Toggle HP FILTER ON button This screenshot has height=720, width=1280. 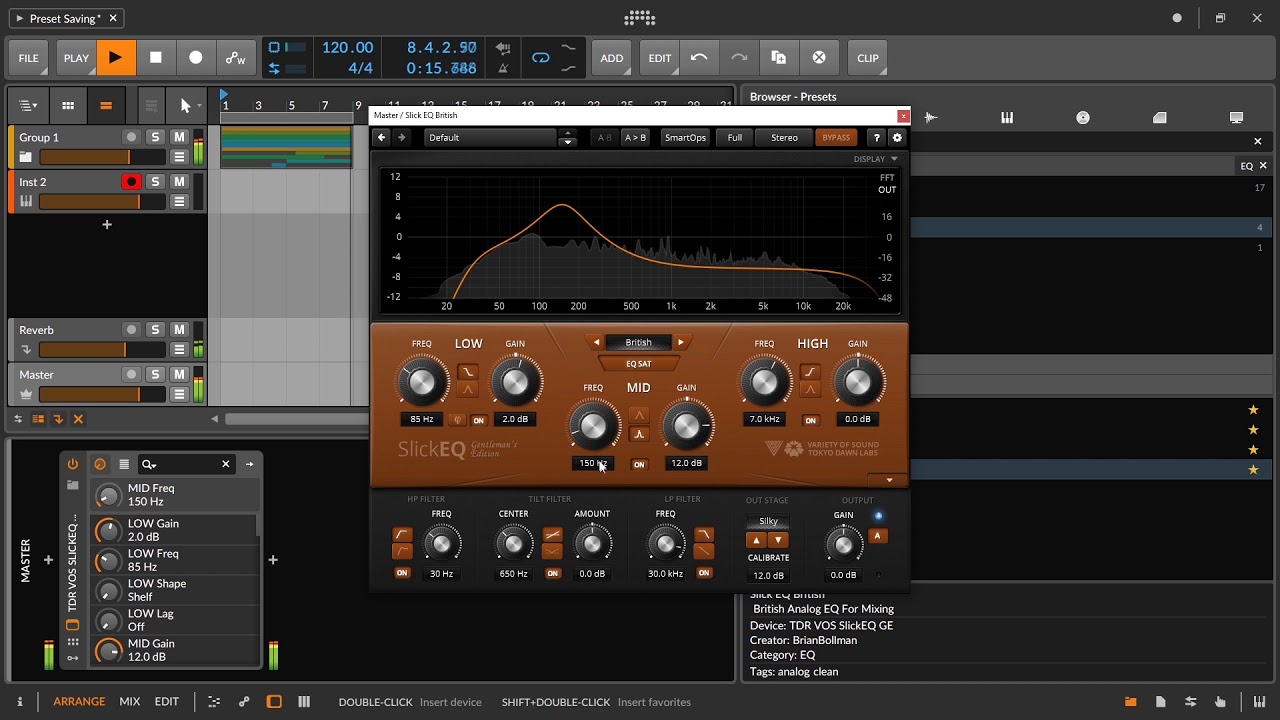[402, 573]
